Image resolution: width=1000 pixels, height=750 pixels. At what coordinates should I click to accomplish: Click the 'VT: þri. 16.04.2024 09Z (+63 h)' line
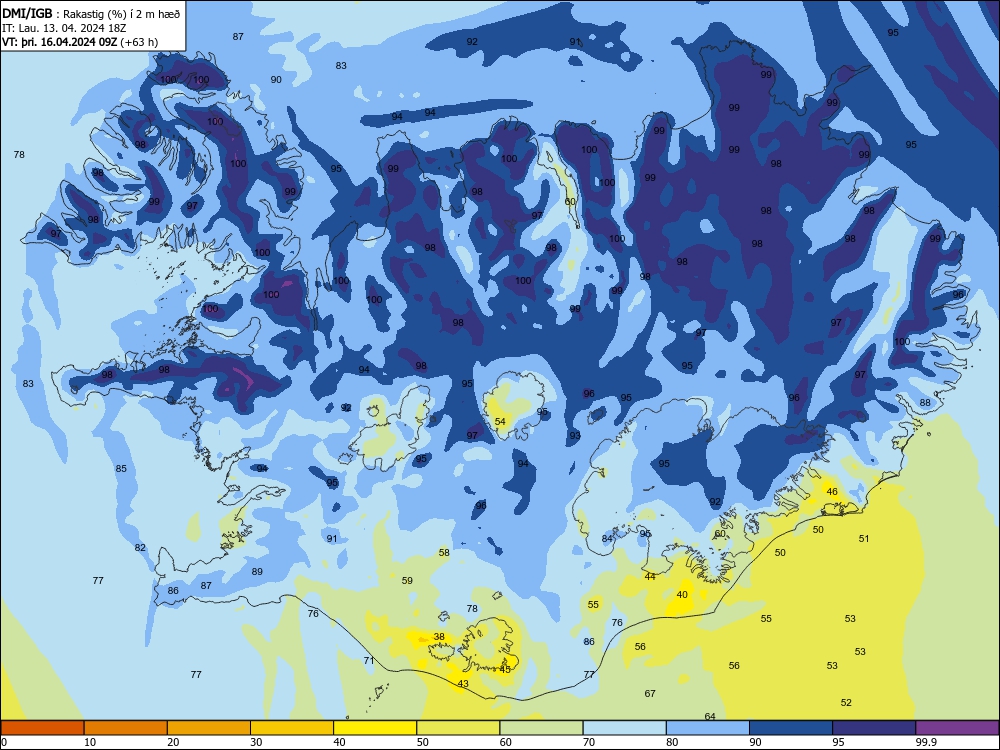point(80,42)
